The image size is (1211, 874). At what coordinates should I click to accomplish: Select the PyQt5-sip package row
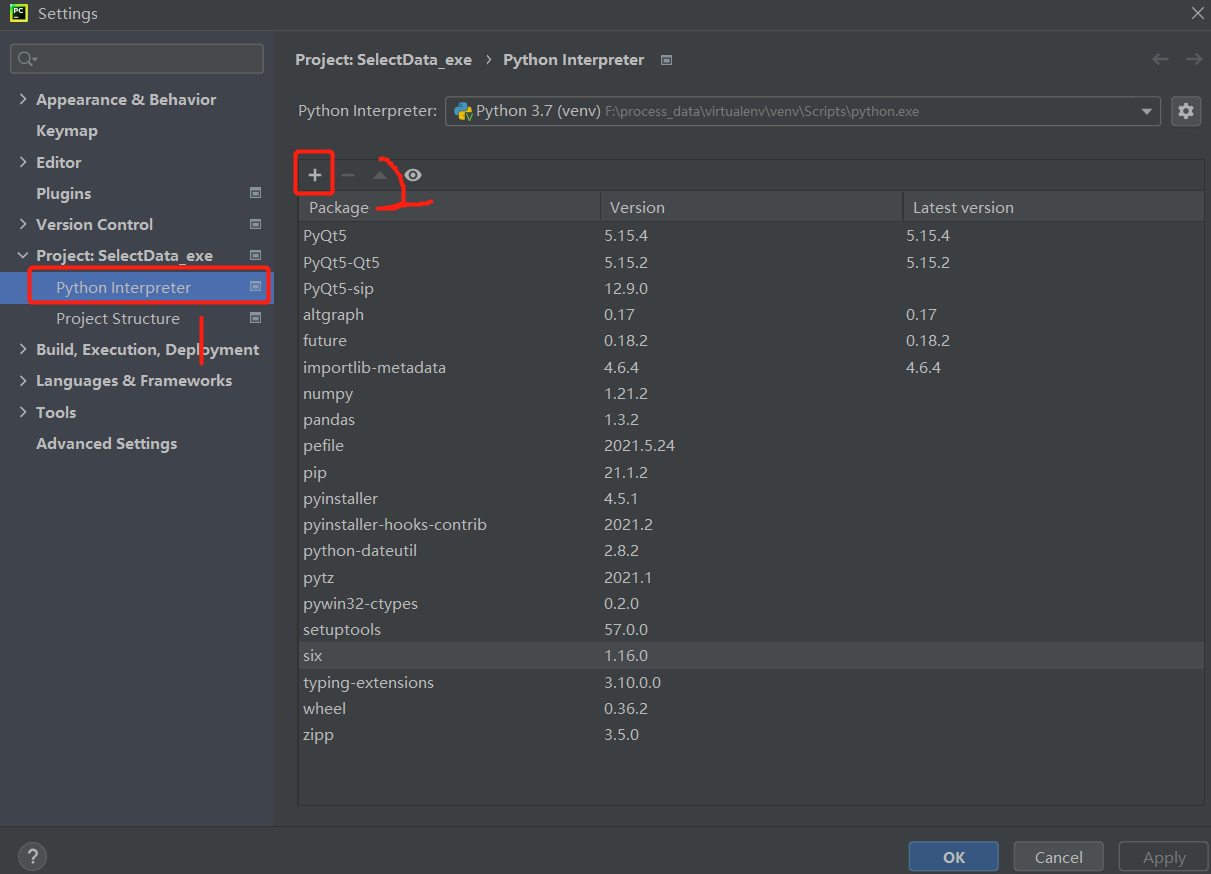pyautogui.click(x=751, y=288)
